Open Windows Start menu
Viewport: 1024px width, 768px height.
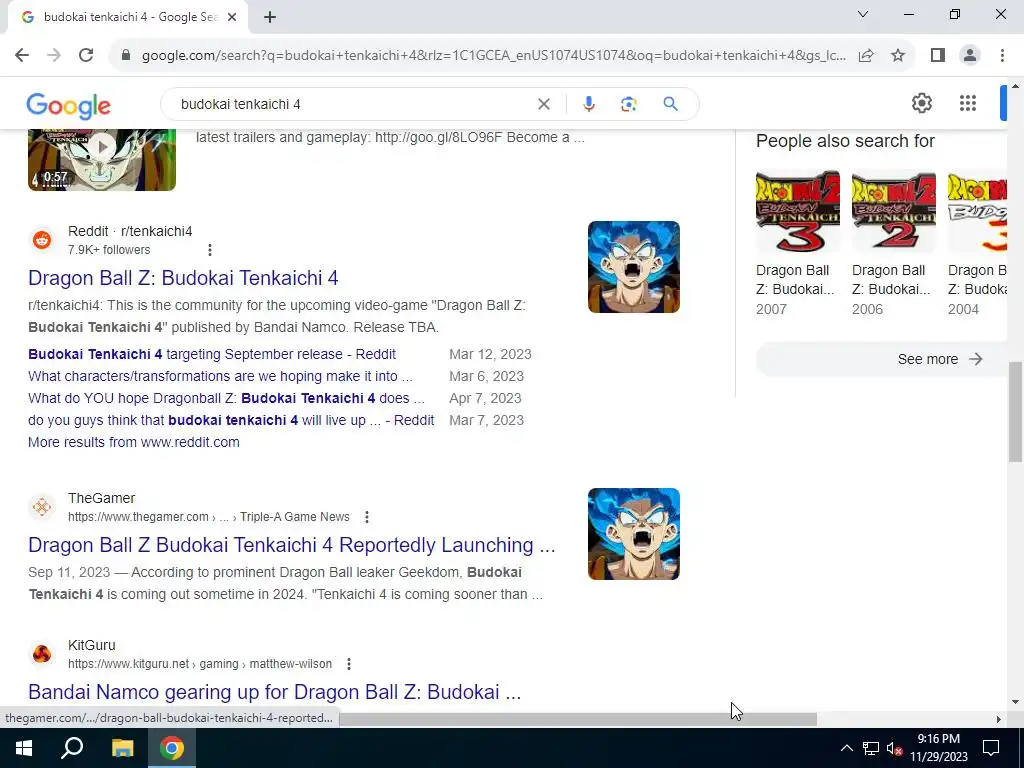pos(24,748)
